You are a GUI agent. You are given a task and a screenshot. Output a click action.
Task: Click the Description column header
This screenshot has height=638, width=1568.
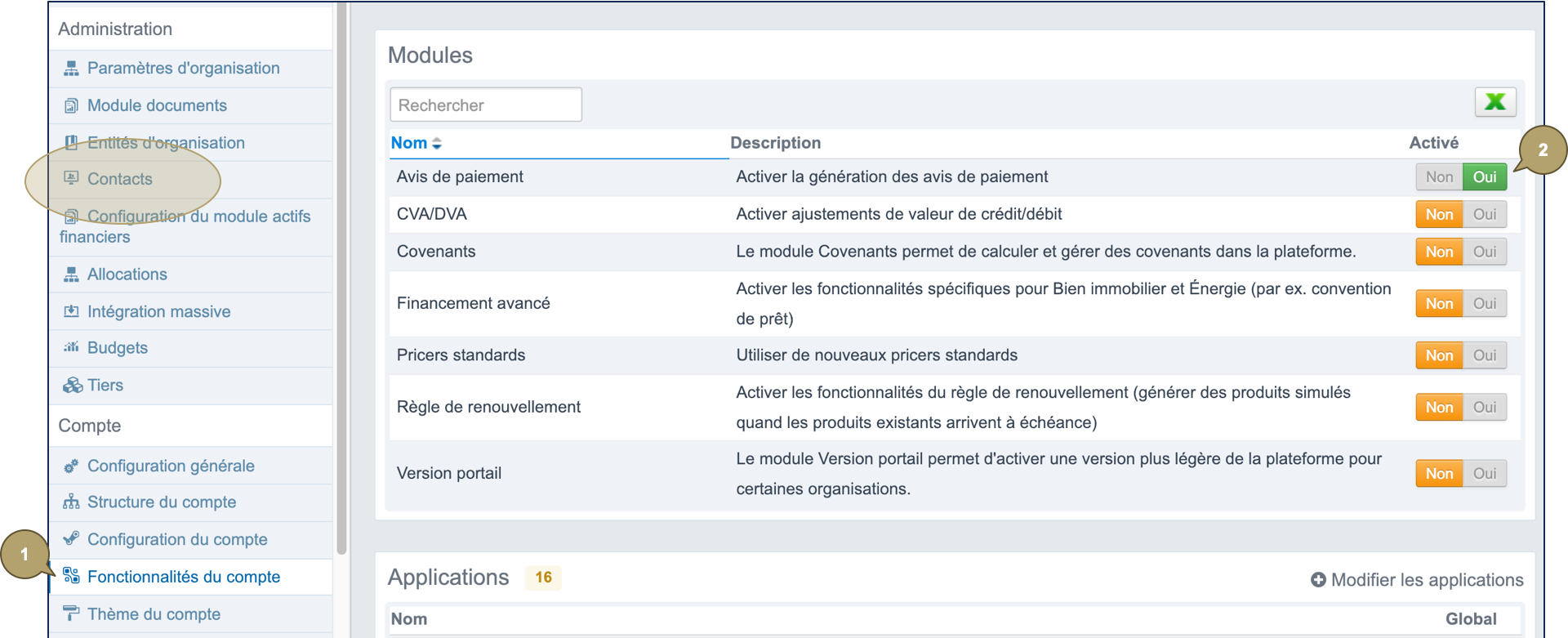tap(775, 143)
